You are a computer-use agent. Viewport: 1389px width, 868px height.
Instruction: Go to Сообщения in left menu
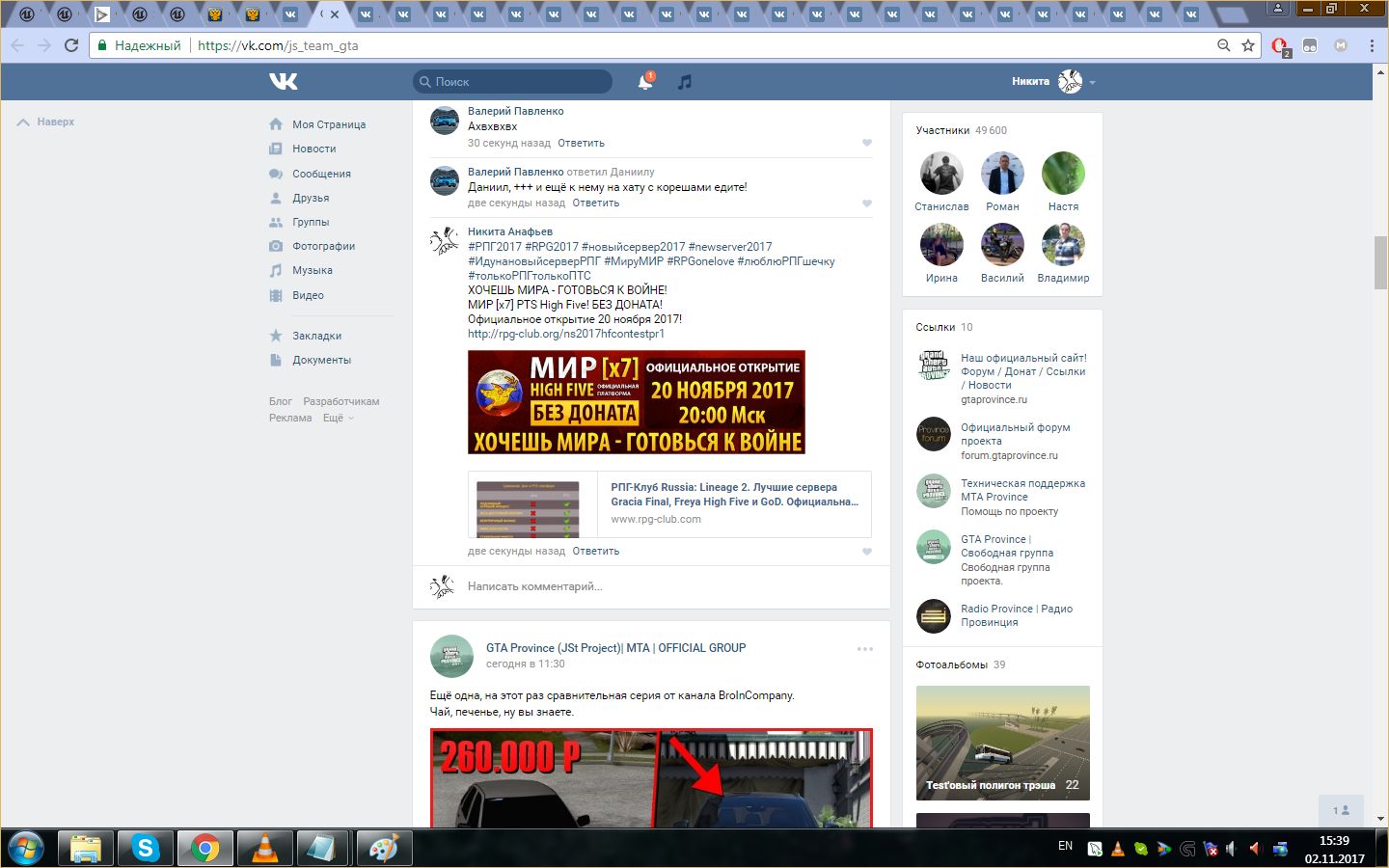[321, 174]
